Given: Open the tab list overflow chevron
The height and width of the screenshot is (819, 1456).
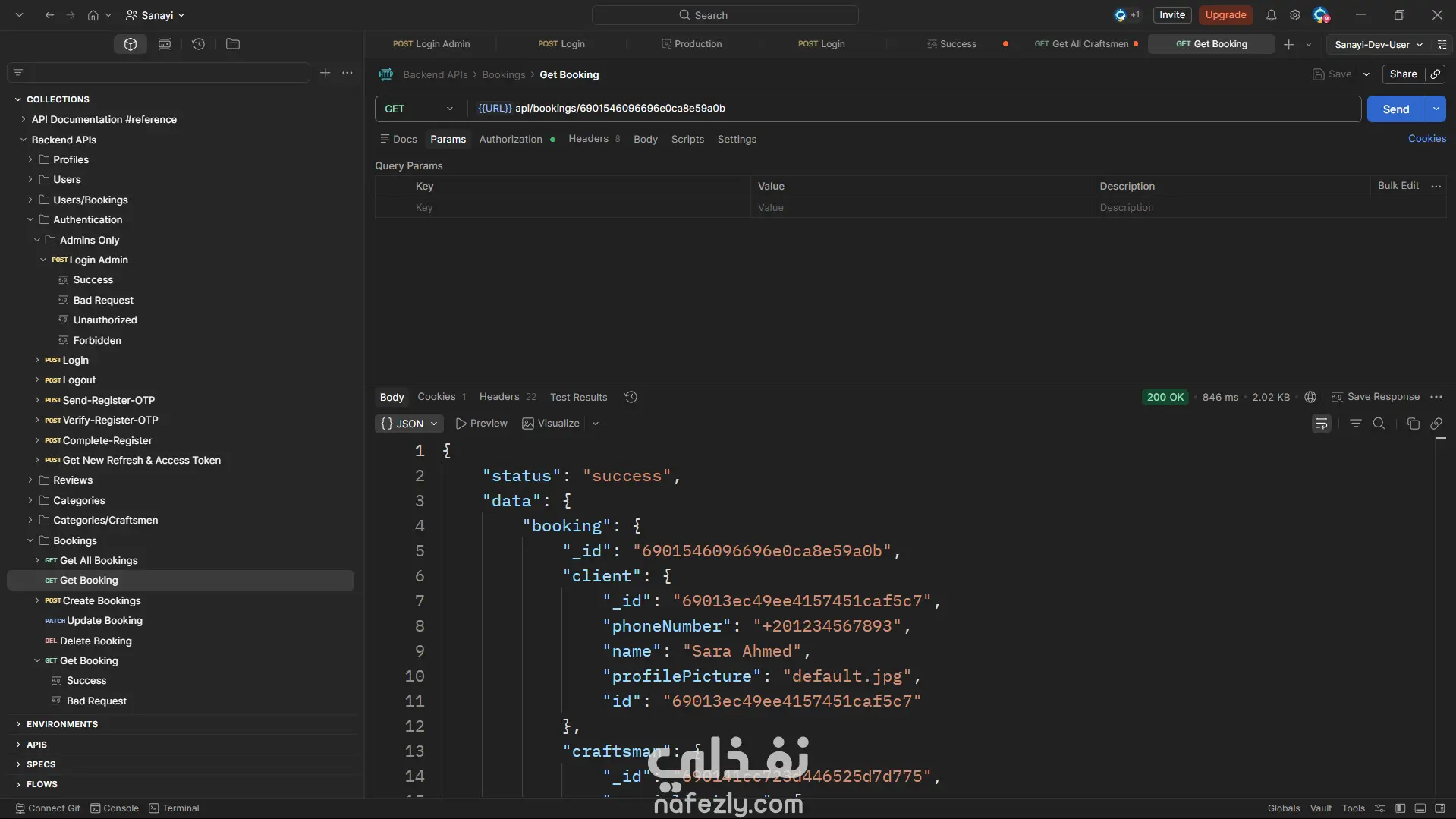Looking at the screenshot, I should [x=1308, y=44].
